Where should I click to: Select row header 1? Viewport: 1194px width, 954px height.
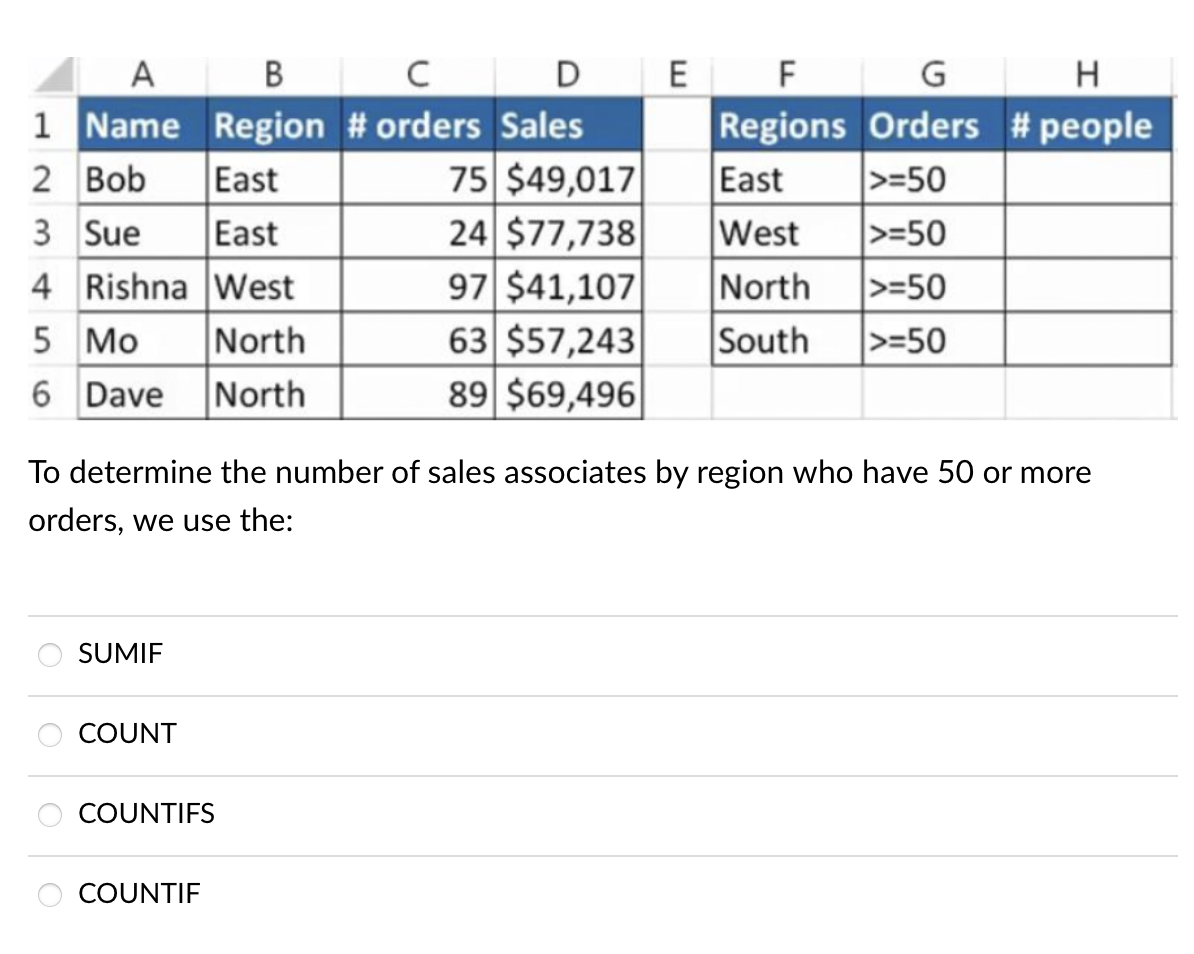click(x=42, y=126)
